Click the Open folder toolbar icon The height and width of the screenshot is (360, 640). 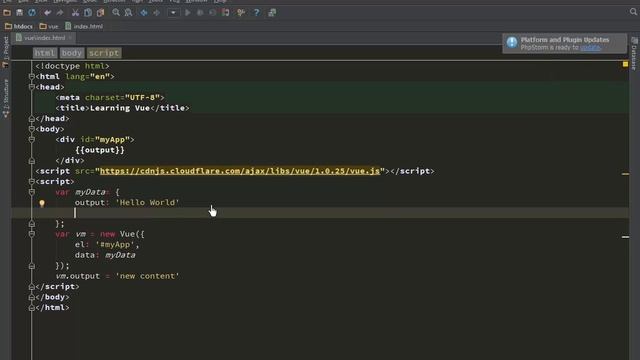(x=7, y=13)
